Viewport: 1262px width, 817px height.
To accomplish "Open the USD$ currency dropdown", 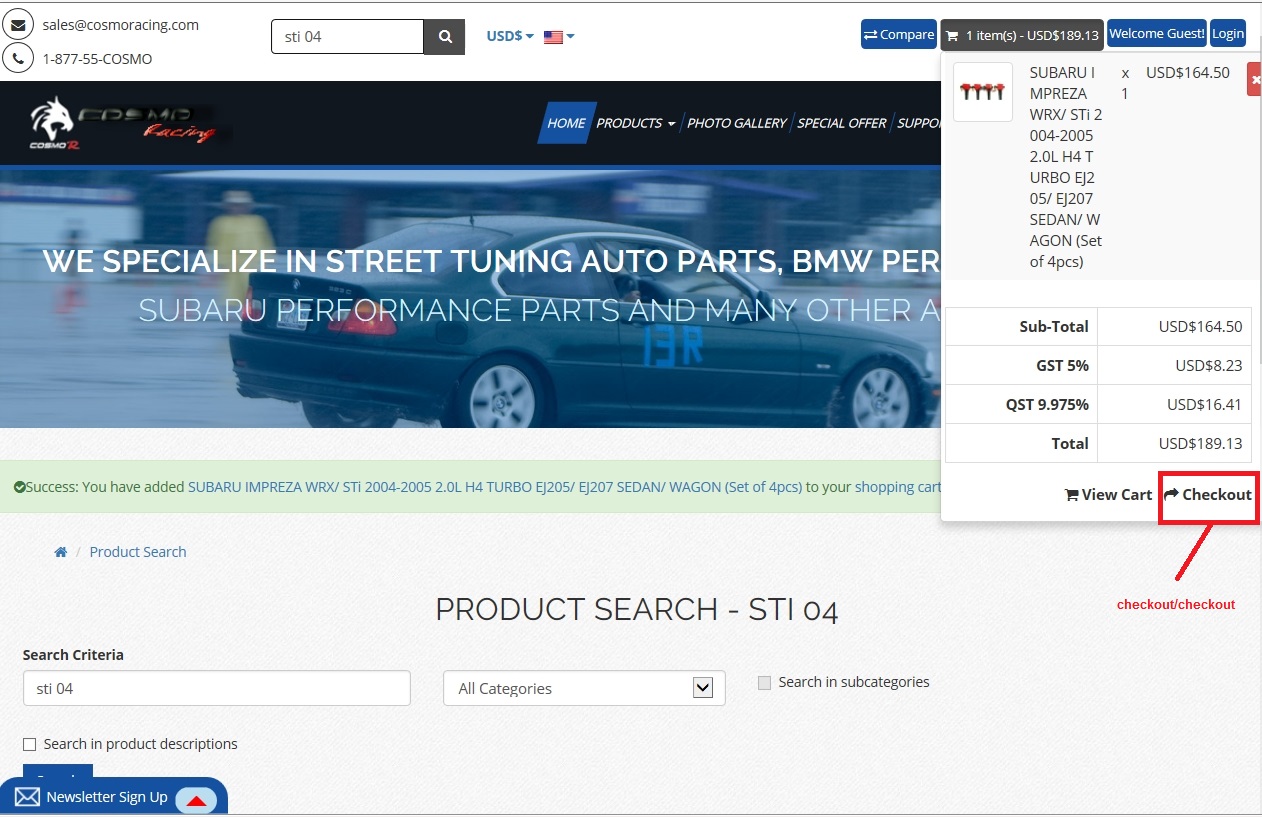I will [x=510, y=36].
